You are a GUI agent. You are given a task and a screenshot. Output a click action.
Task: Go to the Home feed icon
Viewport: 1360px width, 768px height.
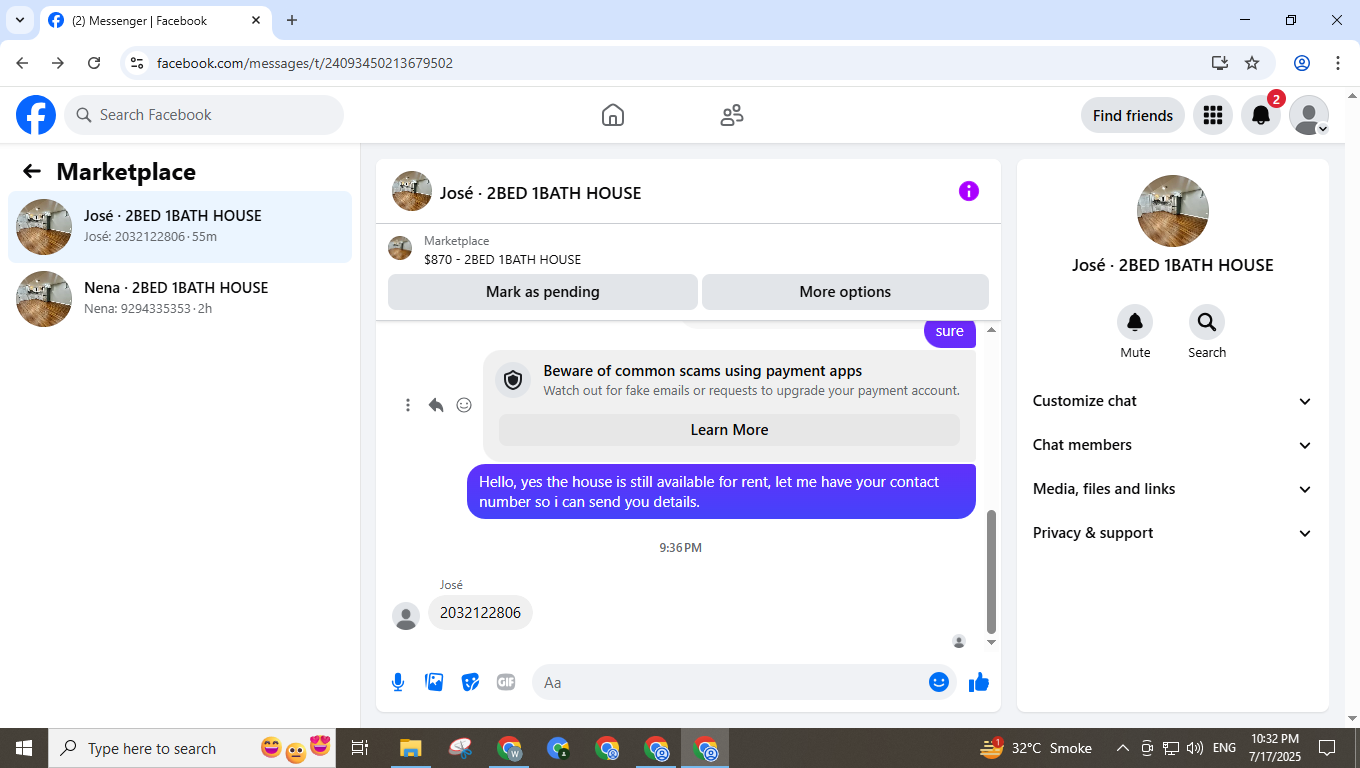click(x=613, y=115)
